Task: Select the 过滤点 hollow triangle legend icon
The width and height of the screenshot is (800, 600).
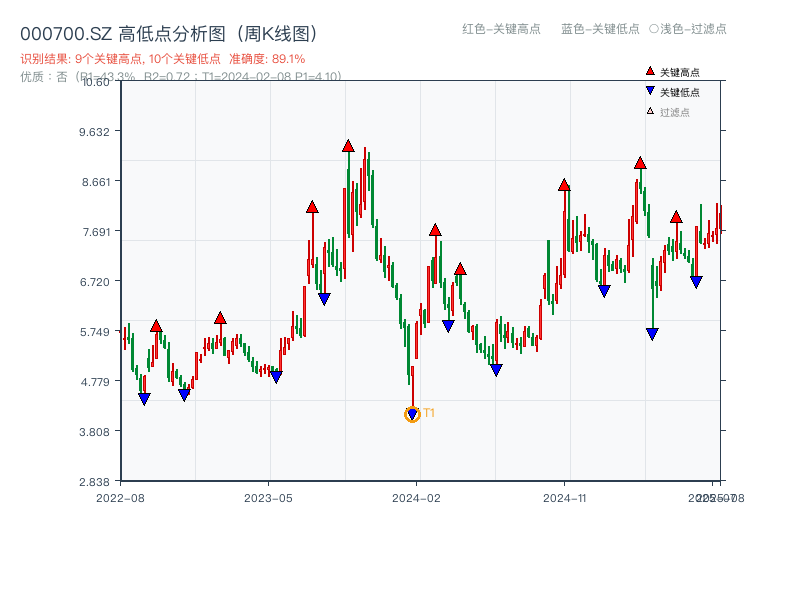Action: click(648, 110)
